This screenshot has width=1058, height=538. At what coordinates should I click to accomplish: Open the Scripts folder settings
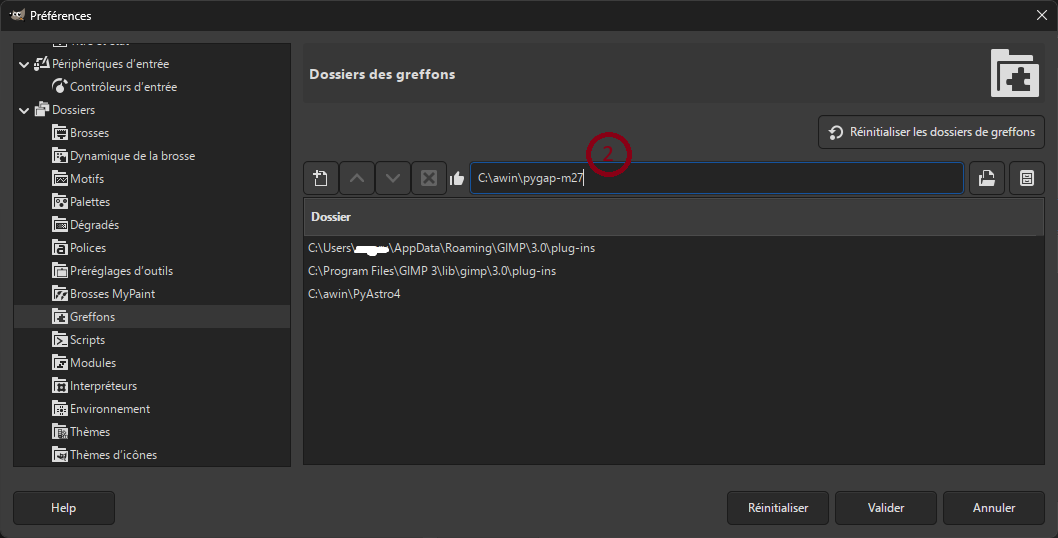88,340
